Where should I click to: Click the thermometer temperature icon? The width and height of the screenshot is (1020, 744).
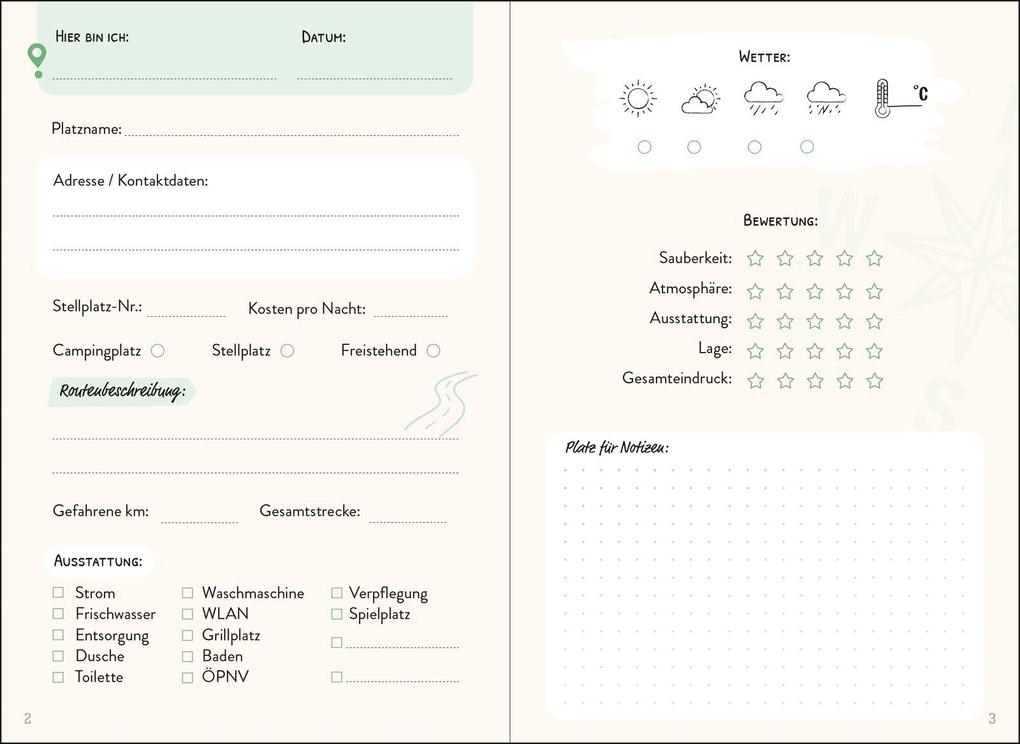882,99
